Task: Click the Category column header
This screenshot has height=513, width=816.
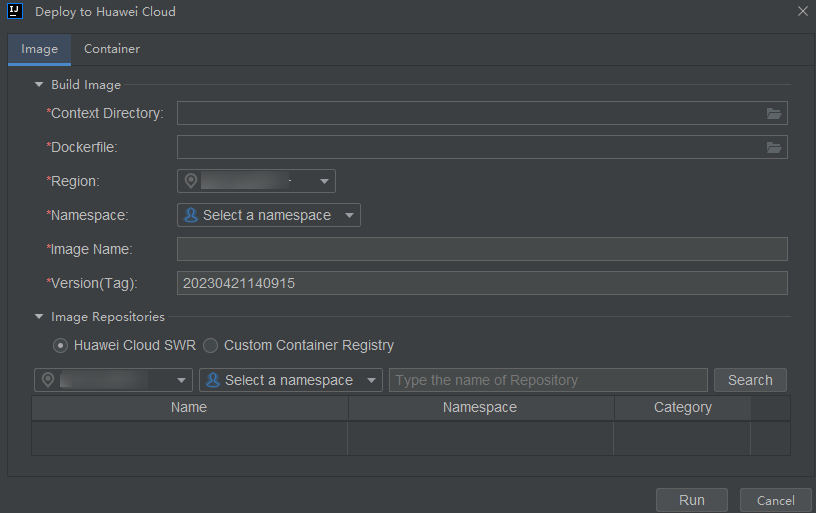Action: pyautogui.click(x=683, y=407)
